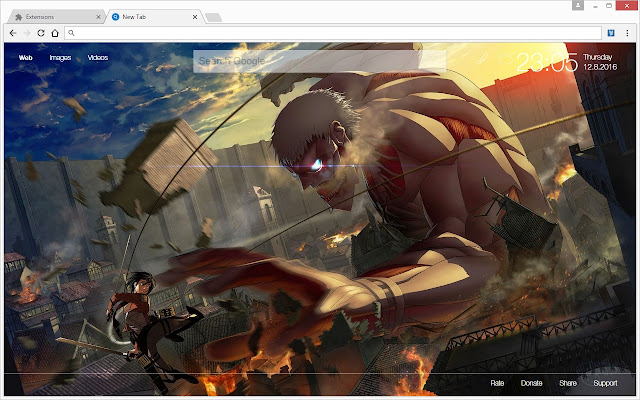This screenshot has width=640, height=400.
Task: Click the Rate link
Action: click(497, 383)
